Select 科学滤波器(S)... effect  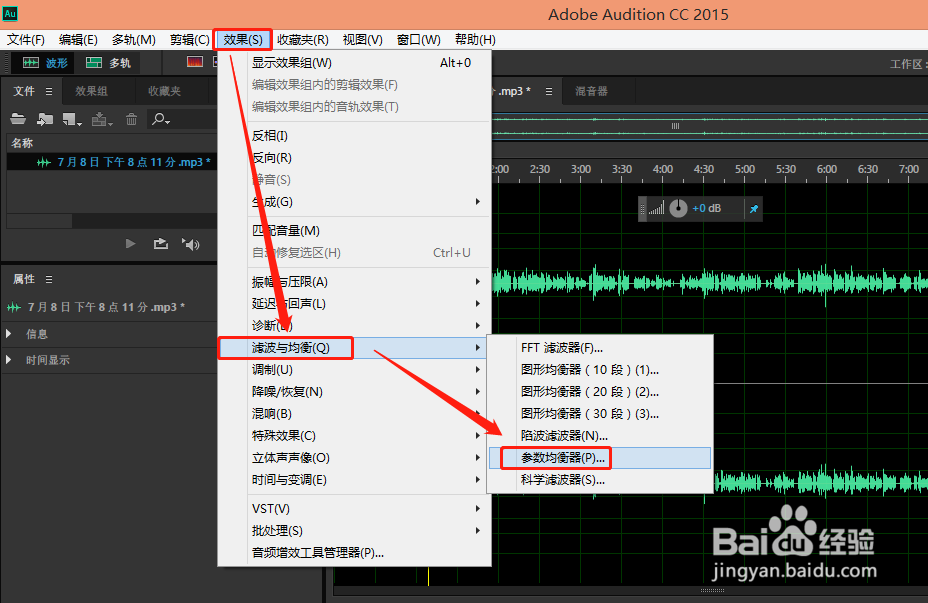(600, 480)
